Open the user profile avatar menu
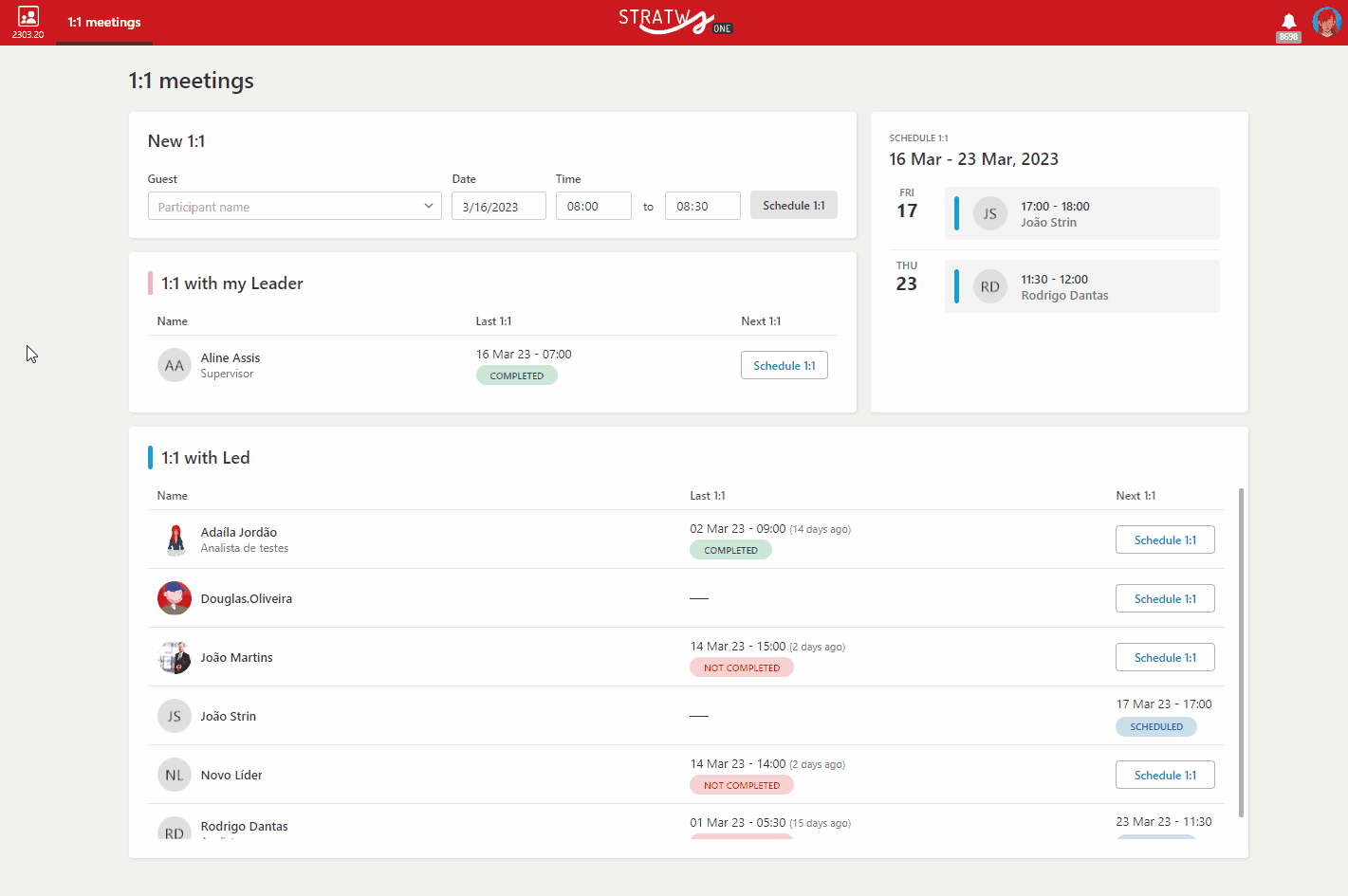The image size is (1348, 896). 1326,21
